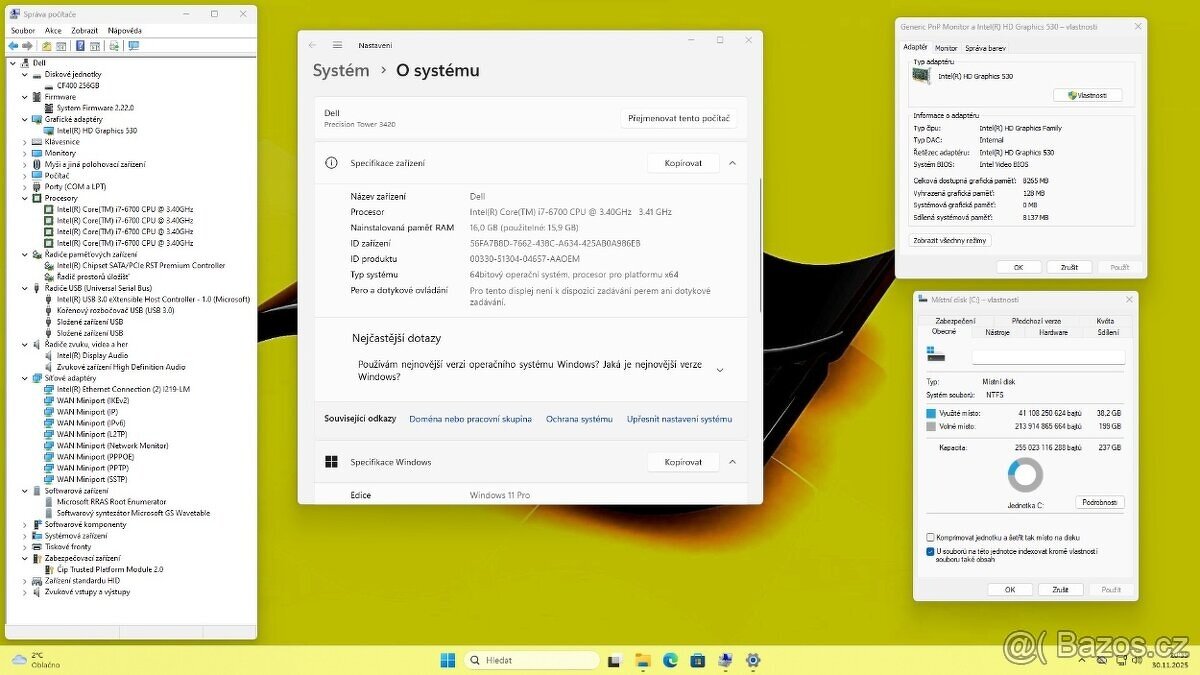1200x675 pixels.
Task: Click the Přejmenovat tento počítač button
Action: pos(678,118)
